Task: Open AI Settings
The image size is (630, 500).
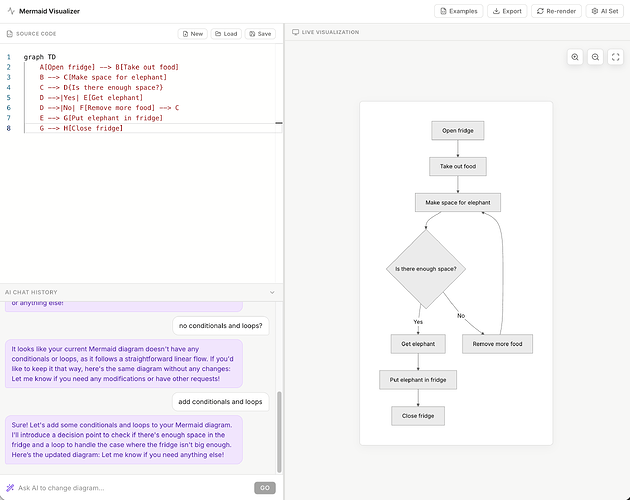Action: 606,11
